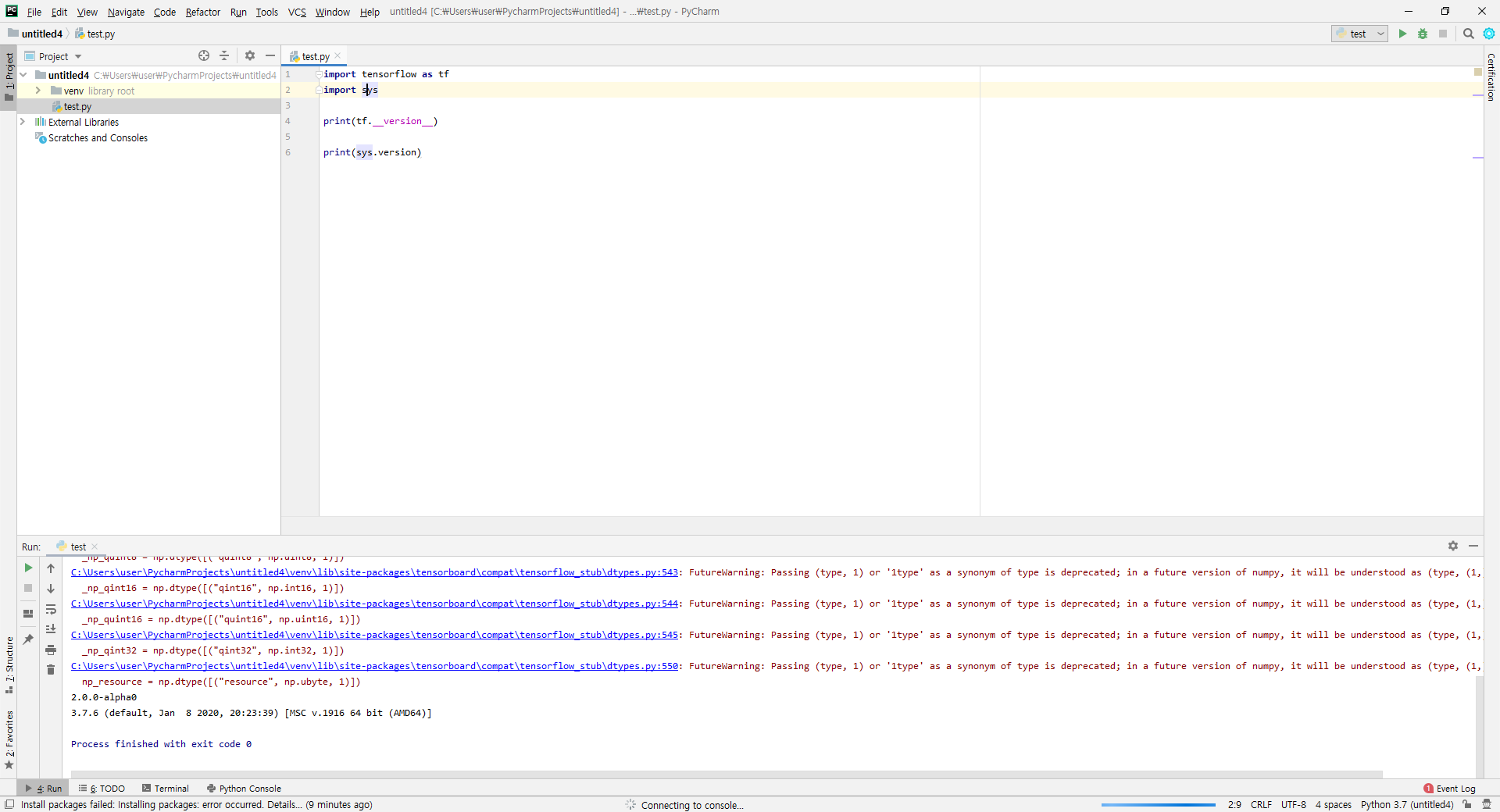
Task: Click the background task progress bar
Action: click(x=1159, y=804)
